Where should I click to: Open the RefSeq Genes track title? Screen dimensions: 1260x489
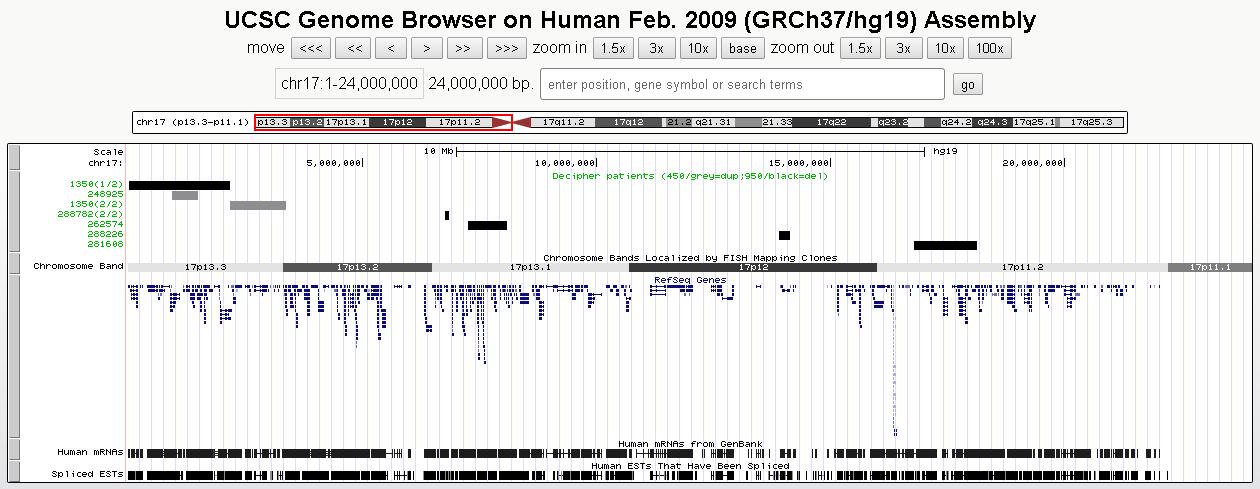point(689,280)
